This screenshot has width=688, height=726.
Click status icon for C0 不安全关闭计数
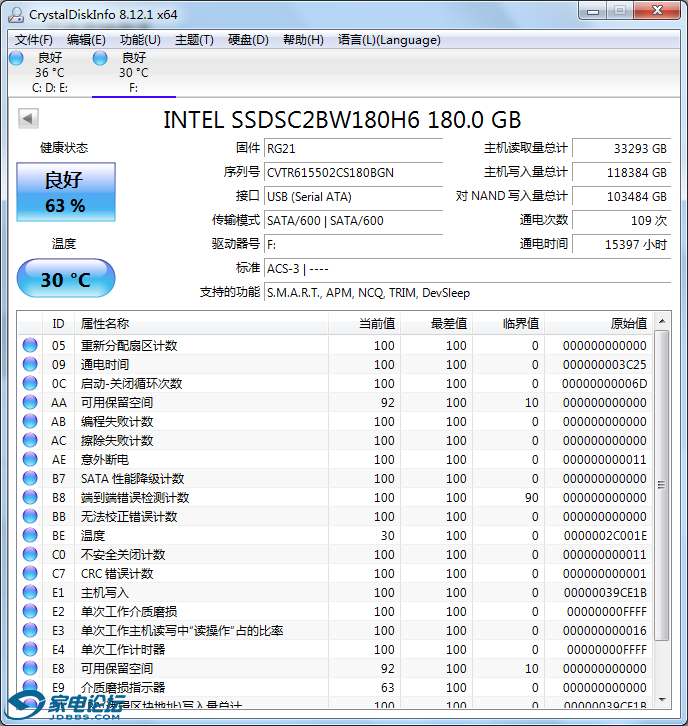click(30, 554)
